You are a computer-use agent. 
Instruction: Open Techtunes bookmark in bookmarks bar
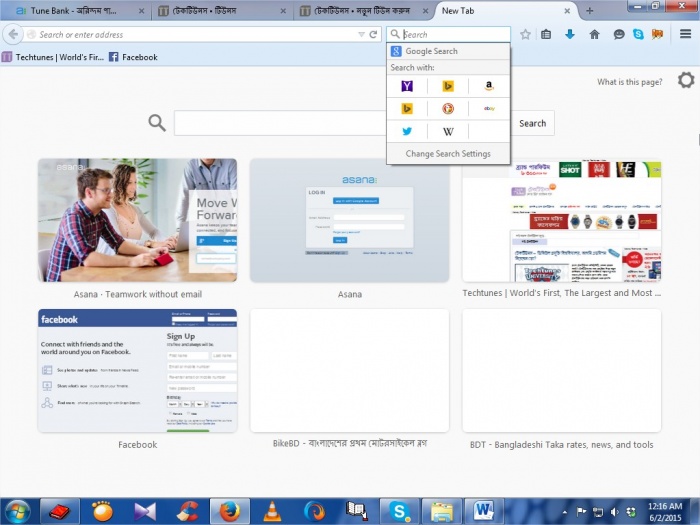[53, 57]
